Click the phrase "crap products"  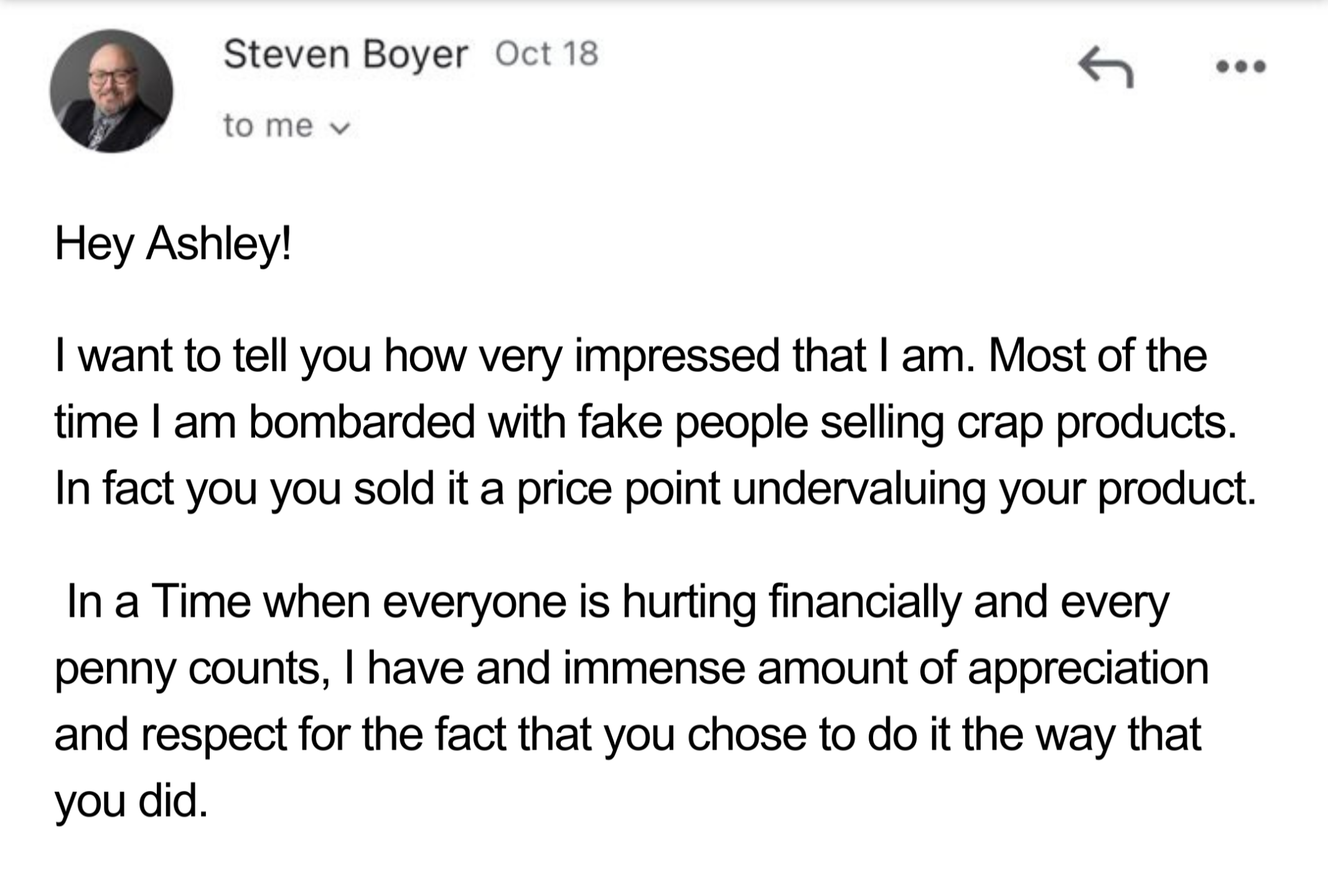tap(1095, 422)
